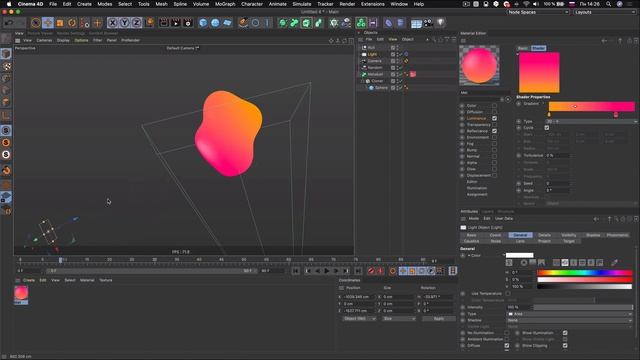Viewport: 640px width, 360px height.
Task: Open the Simulate menu
Action: 302,4
